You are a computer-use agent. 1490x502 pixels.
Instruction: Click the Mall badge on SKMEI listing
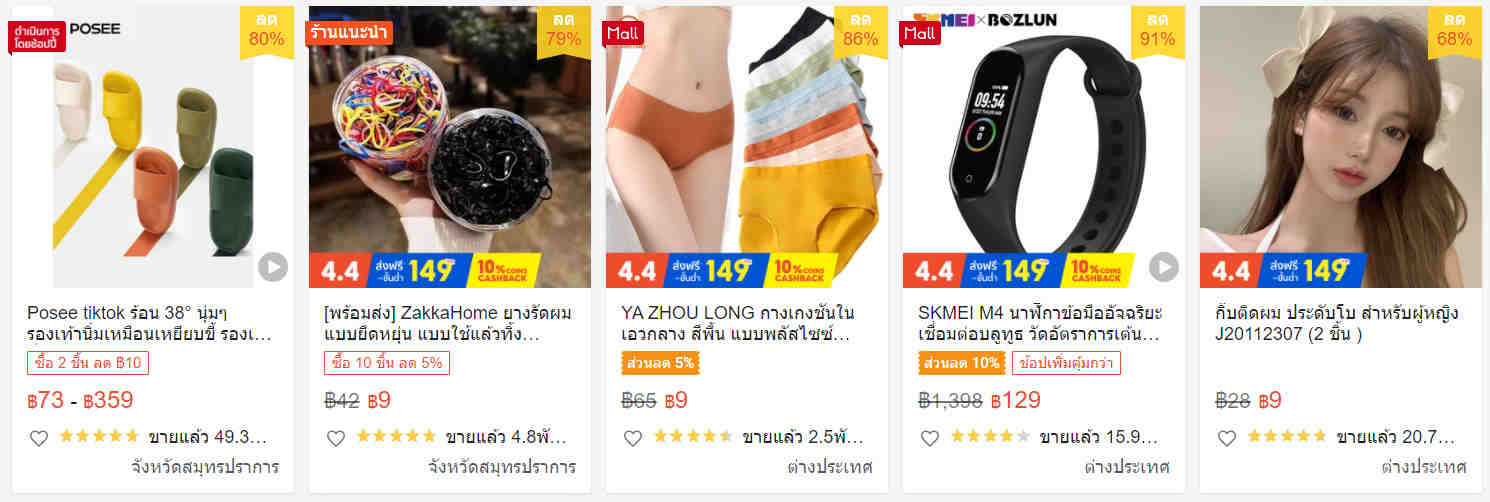[x=920, y=33]
